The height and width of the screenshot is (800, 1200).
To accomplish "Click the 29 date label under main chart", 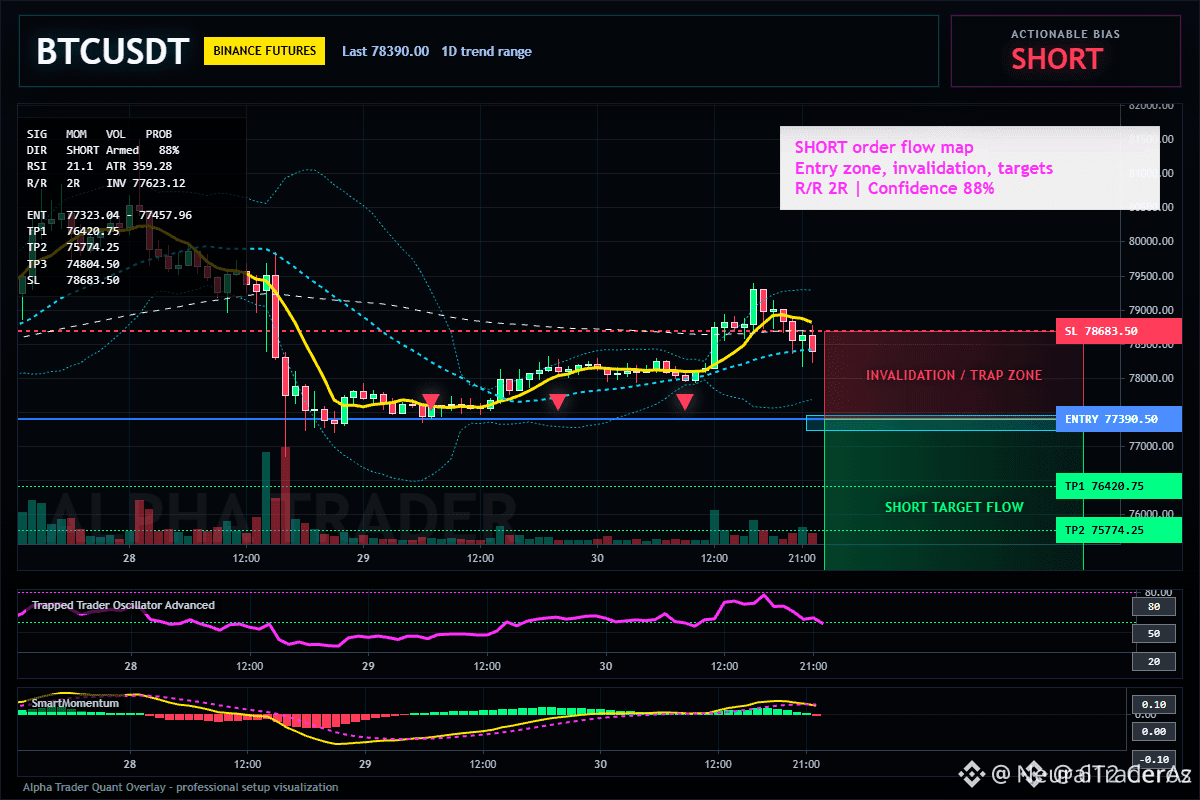I will coord(363,558).
